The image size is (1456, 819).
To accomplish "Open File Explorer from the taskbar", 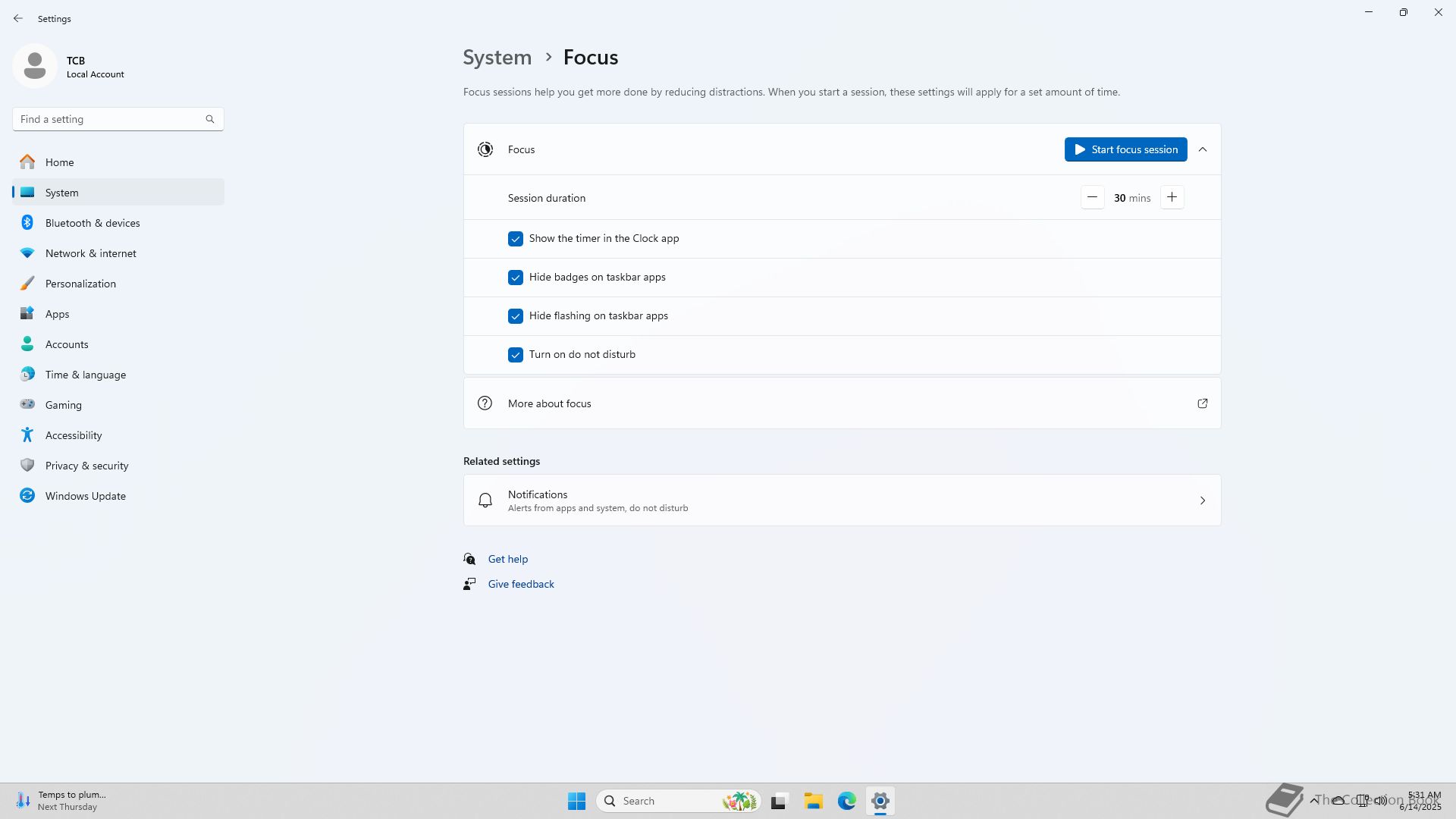I will 813,801.
